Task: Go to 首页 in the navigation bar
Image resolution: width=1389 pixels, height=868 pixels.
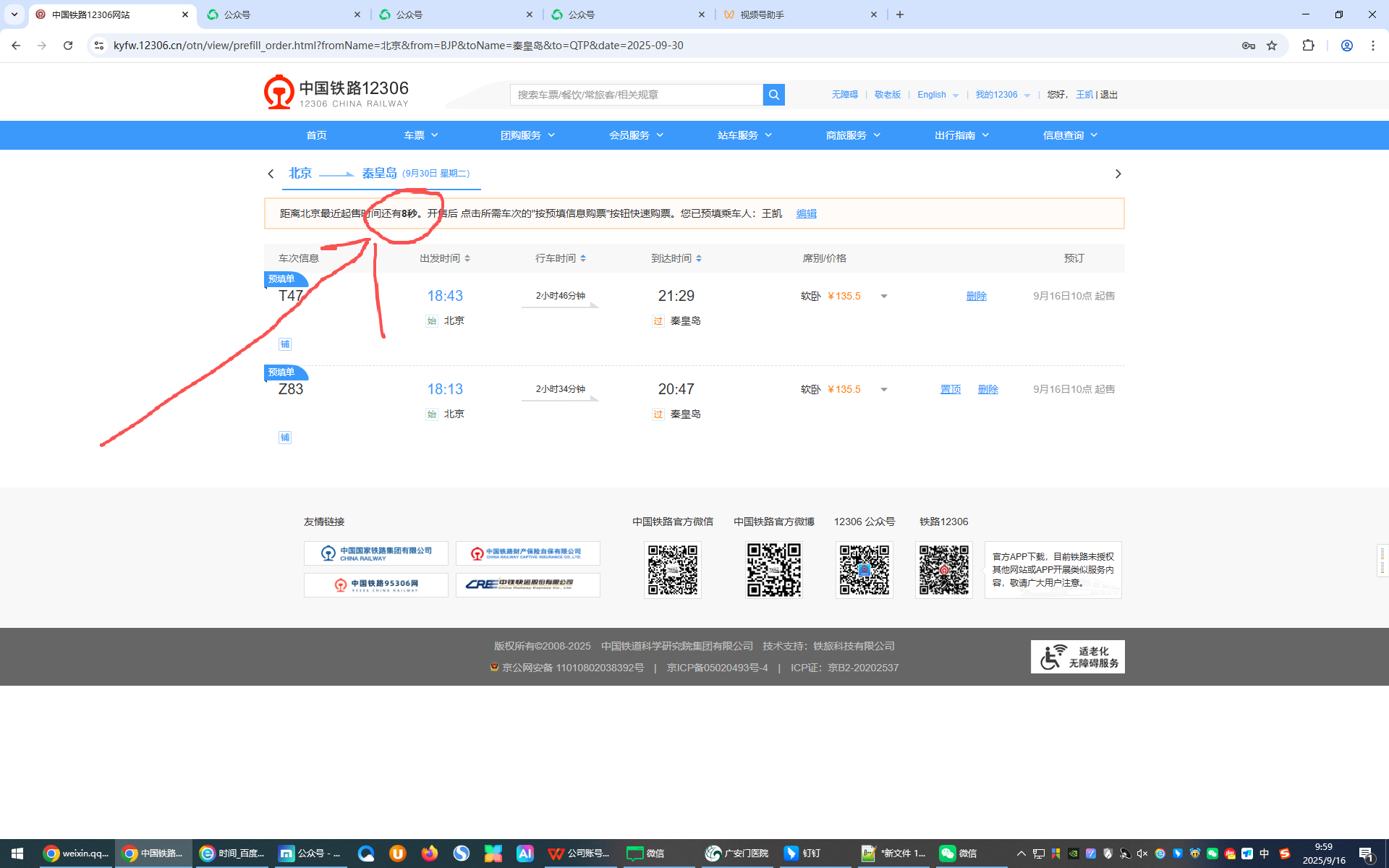Action: tap(316, 135)
